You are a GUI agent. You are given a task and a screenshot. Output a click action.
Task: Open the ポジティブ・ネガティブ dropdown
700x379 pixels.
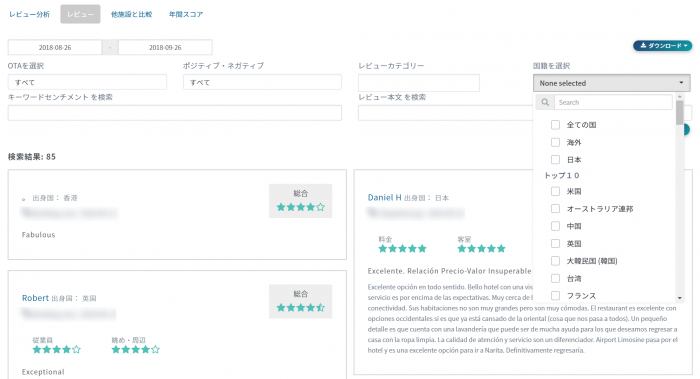262,82
